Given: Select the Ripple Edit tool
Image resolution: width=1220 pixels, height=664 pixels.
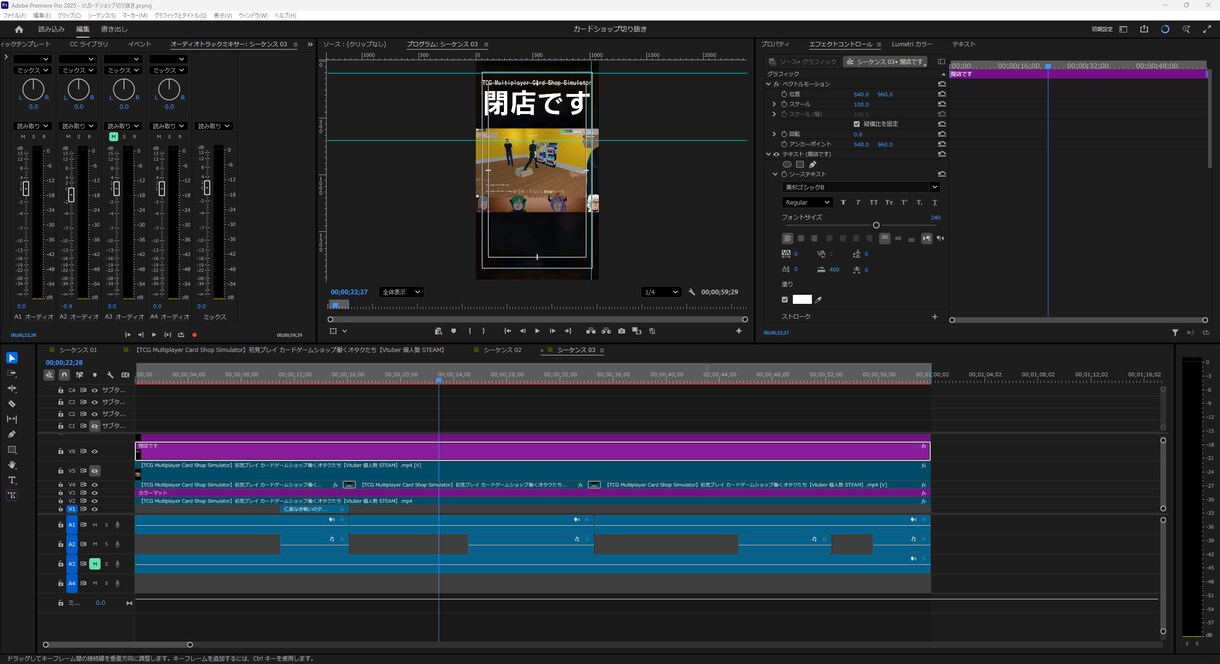Looking at the screenshot, I should (x=12, y=388).
